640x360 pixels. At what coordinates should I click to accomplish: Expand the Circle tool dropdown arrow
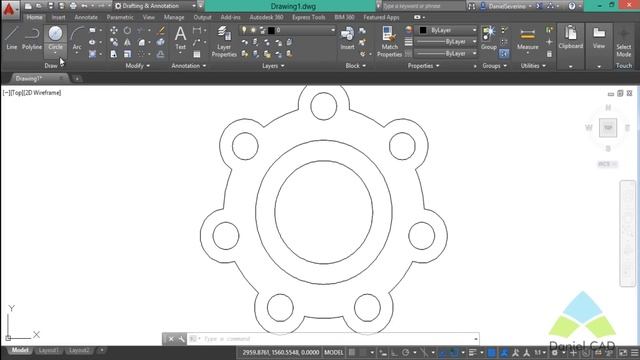coord(55,53)
